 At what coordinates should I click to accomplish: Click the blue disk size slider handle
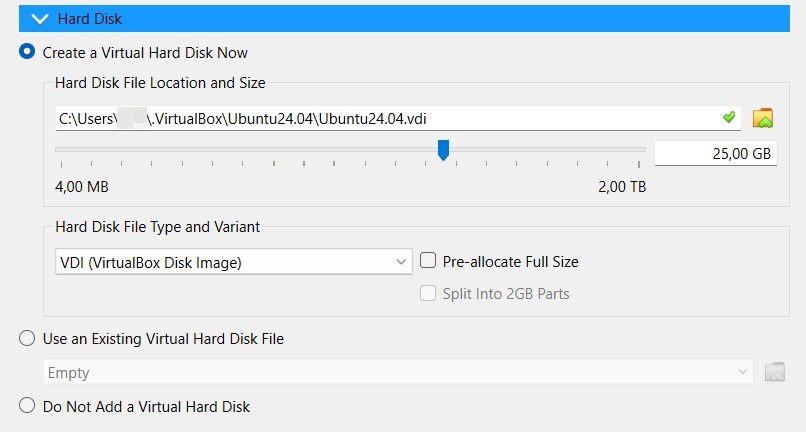tap(443, 150)
